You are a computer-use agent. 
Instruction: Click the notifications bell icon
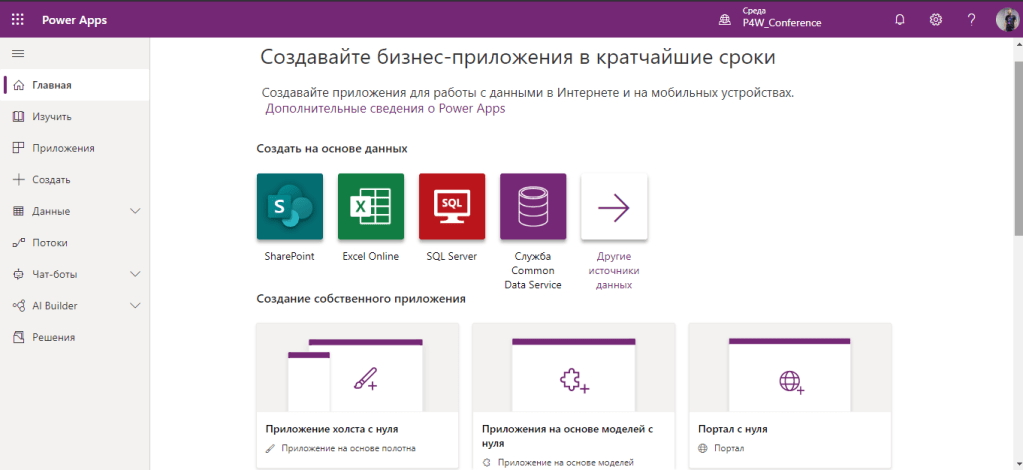(899, 20)
